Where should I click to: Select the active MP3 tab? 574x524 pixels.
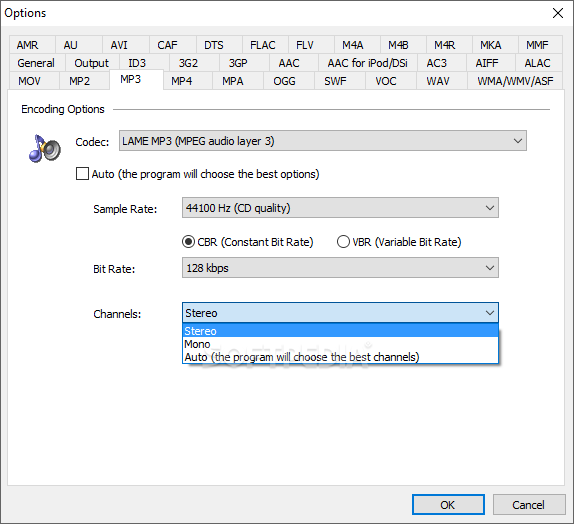[x=136, y=79]
